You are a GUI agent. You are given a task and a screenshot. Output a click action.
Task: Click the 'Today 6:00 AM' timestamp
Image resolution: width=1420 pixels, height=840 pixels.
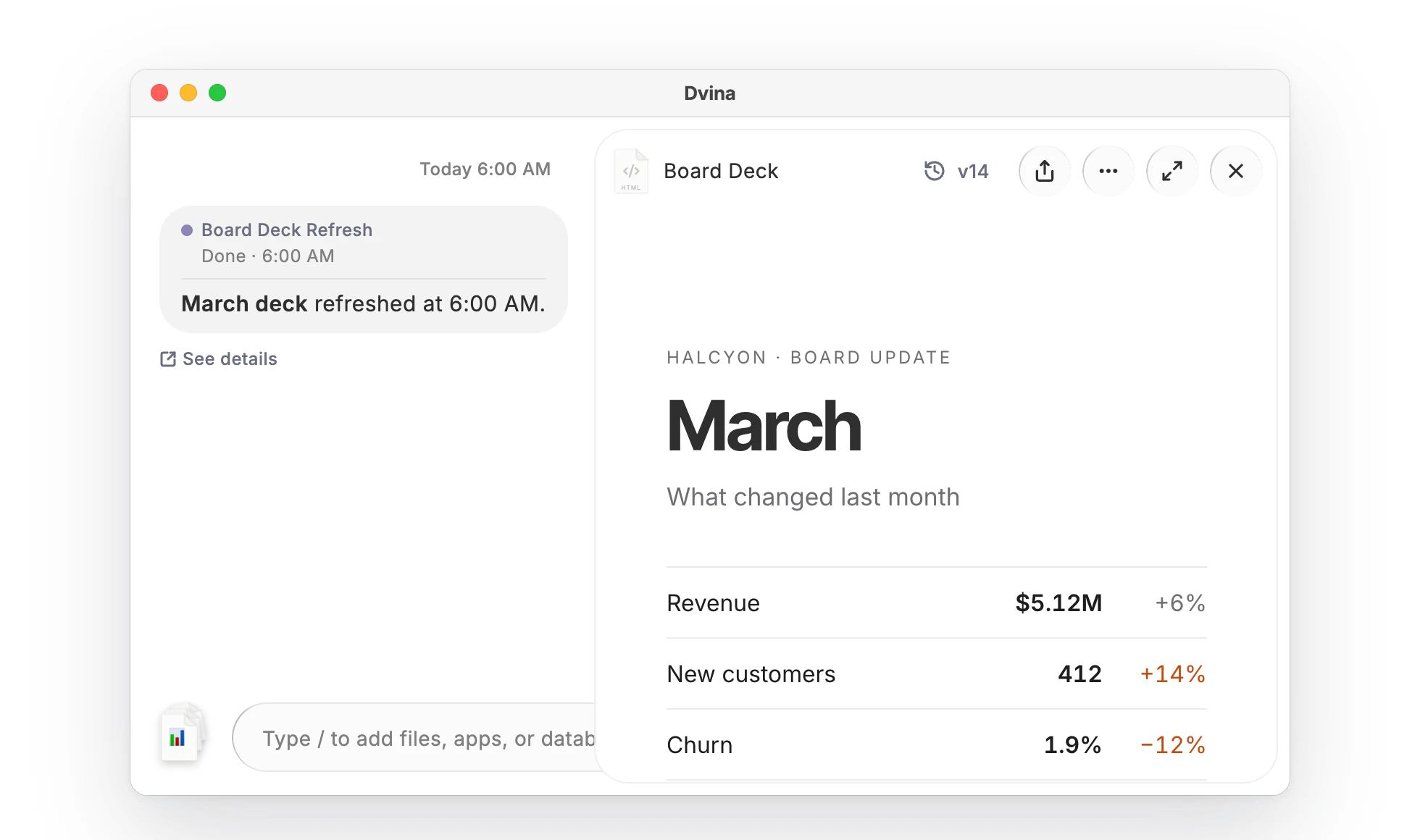click(x=485, y=169)
